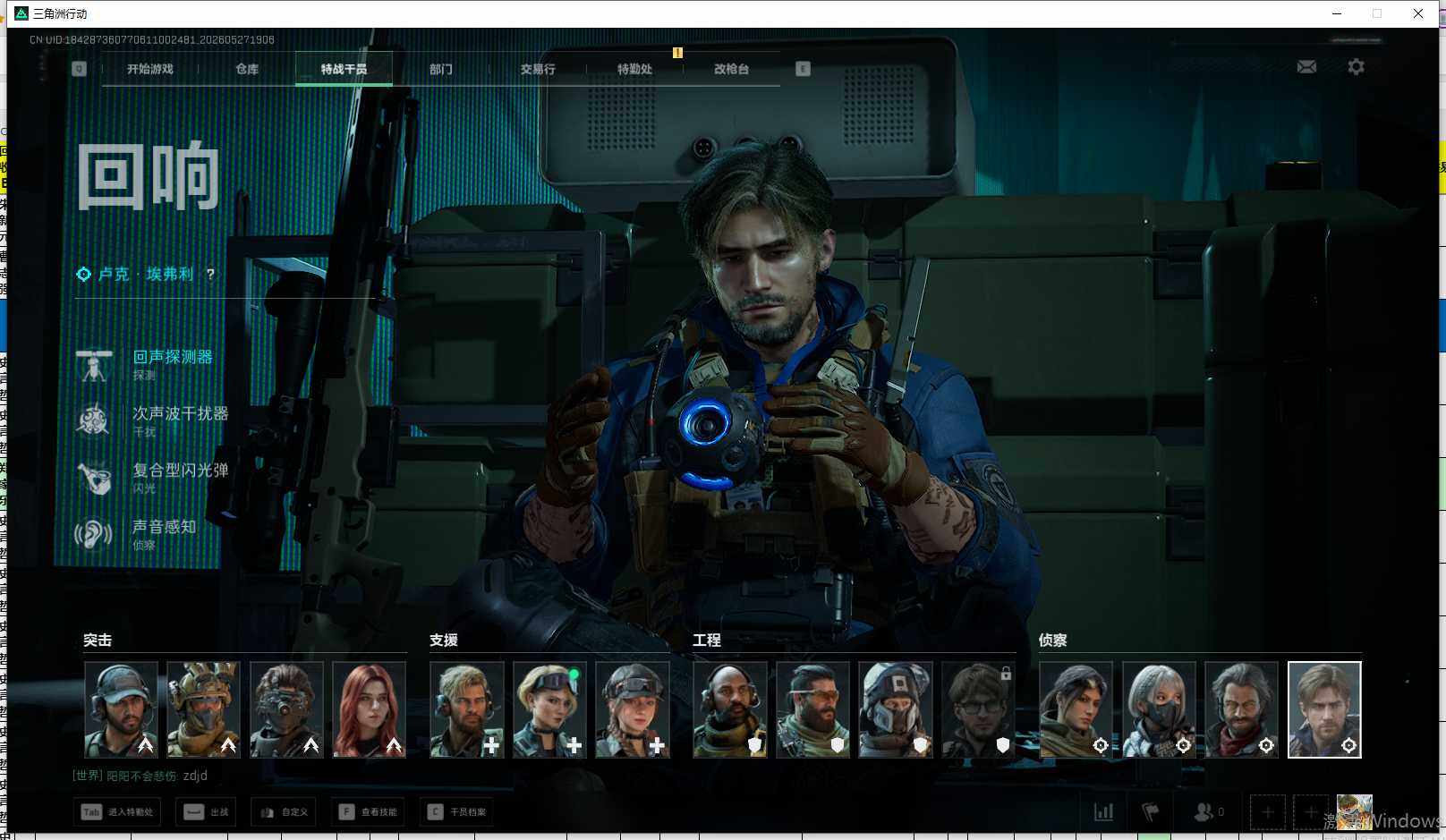
Task: Click the player avatar in bottom corner
Action: tap(1354, 812)
